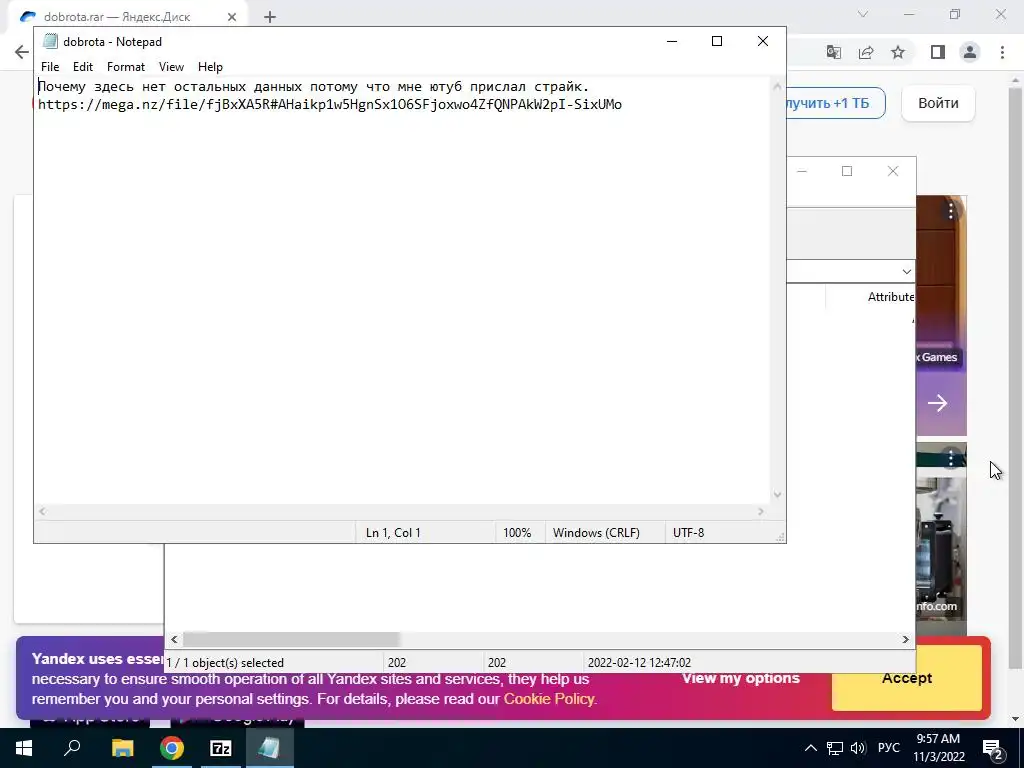
Task: Click 7-Zip scroll left arrow
Action: pyautogui.click(x=174, y=639)
